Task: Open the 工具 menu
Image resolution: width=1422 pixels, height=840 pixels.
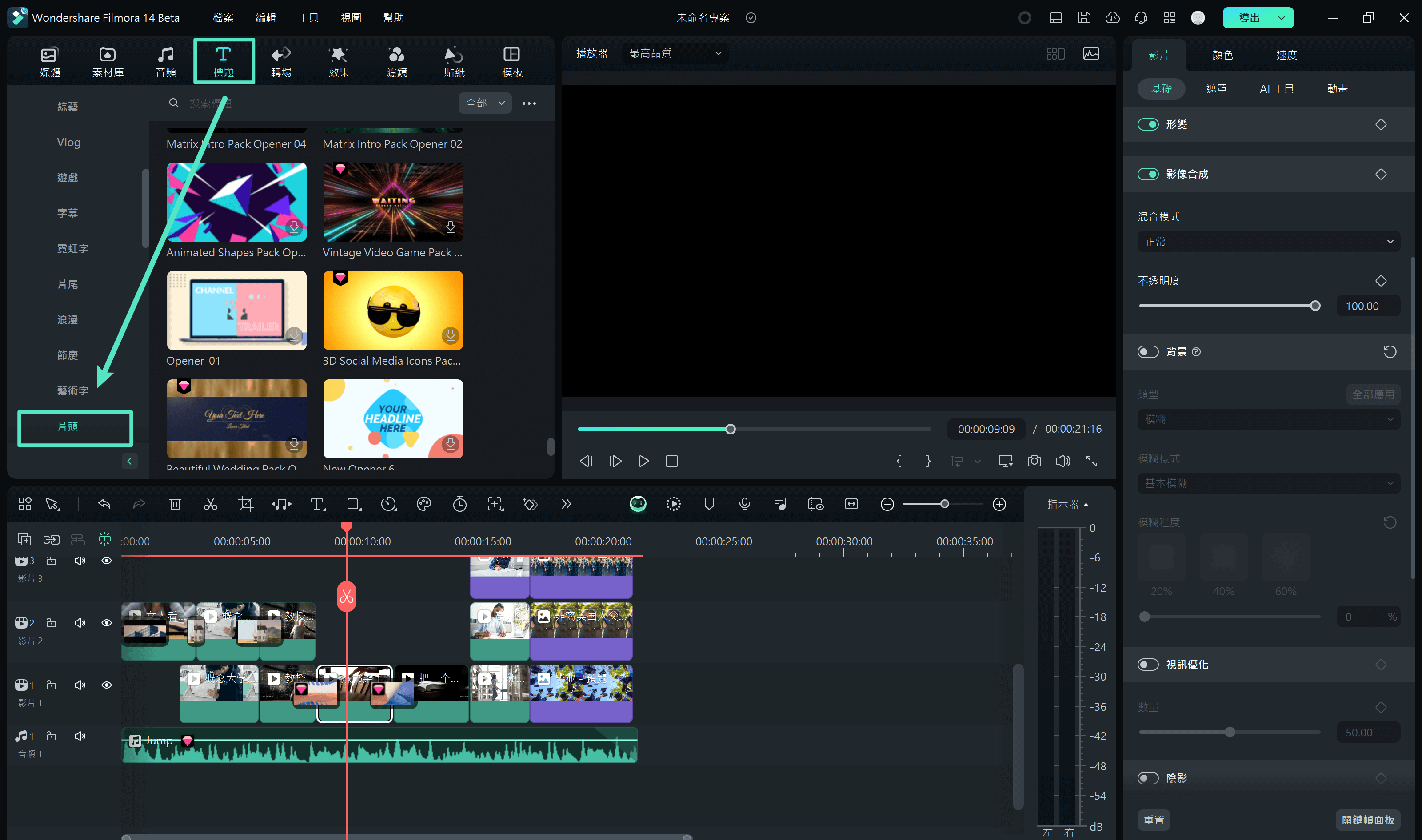Action: 308,18
